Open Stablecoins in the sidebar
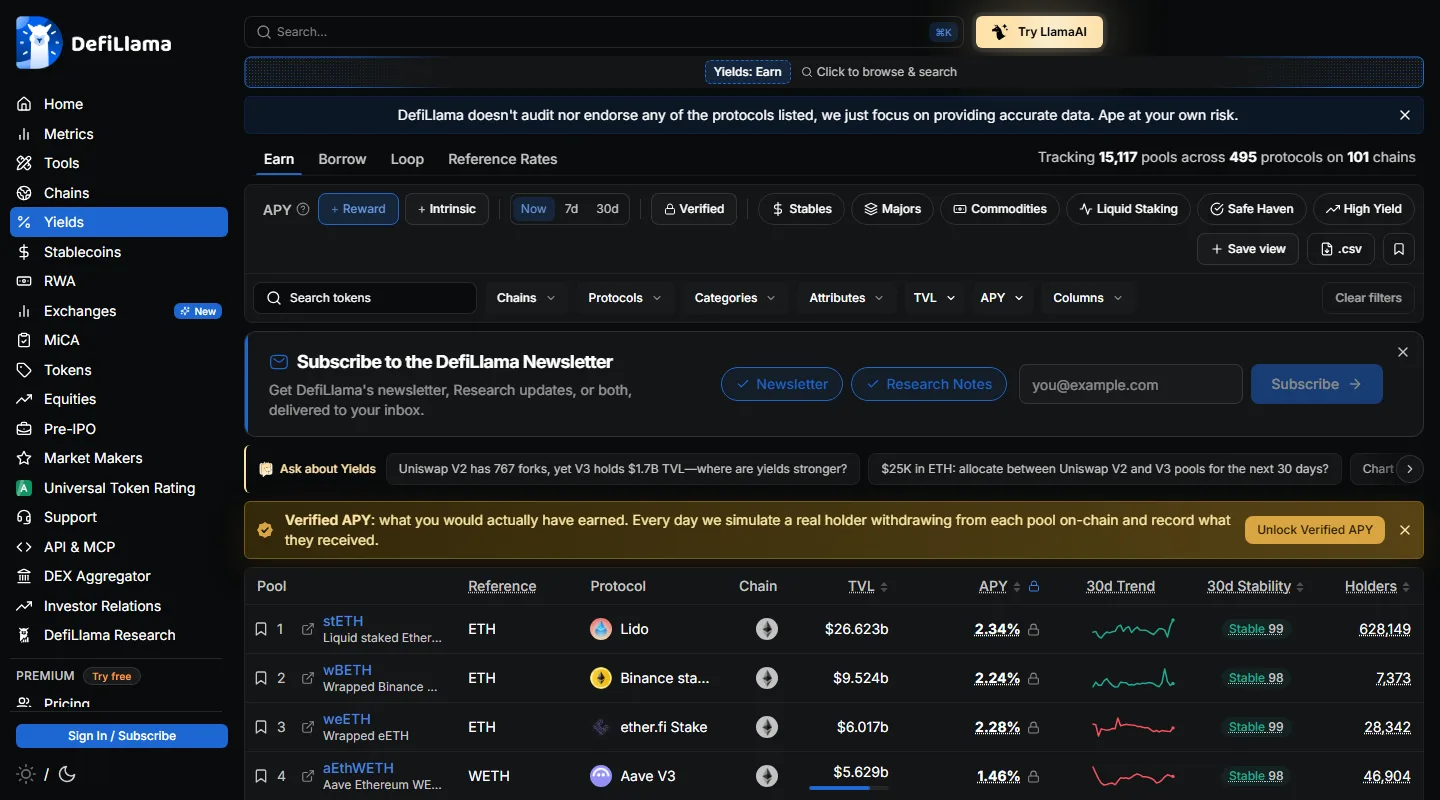This screenshot has height=800, width=1440. pos(119,252)
